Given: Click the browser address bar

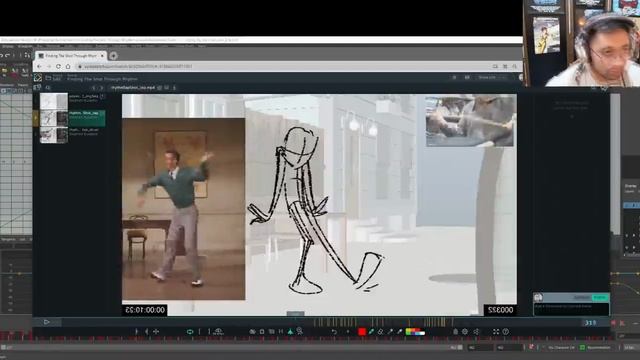Looking at the screenshot, I should [x=284, y=67].
